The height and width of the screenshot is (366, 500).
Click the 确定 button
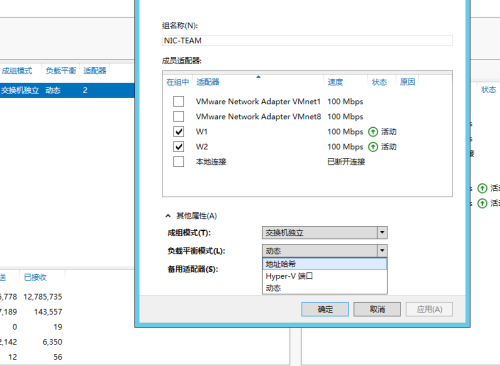(x=325, y=309)
